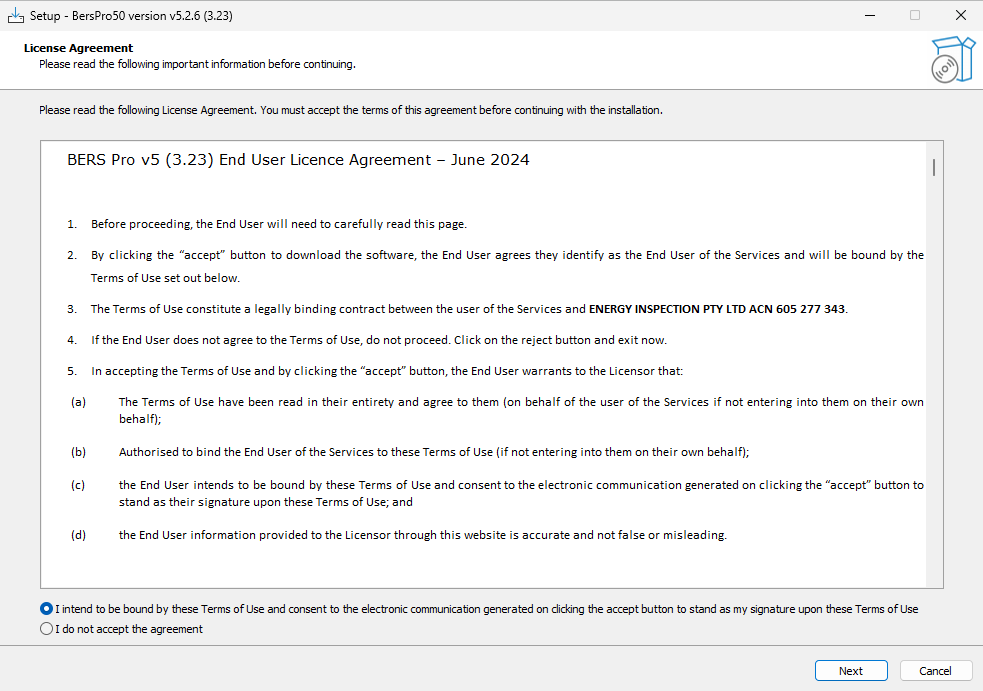983x691 pixels.
Task: Click the license text scrollbar thumb
Action: tap(933, 167)
